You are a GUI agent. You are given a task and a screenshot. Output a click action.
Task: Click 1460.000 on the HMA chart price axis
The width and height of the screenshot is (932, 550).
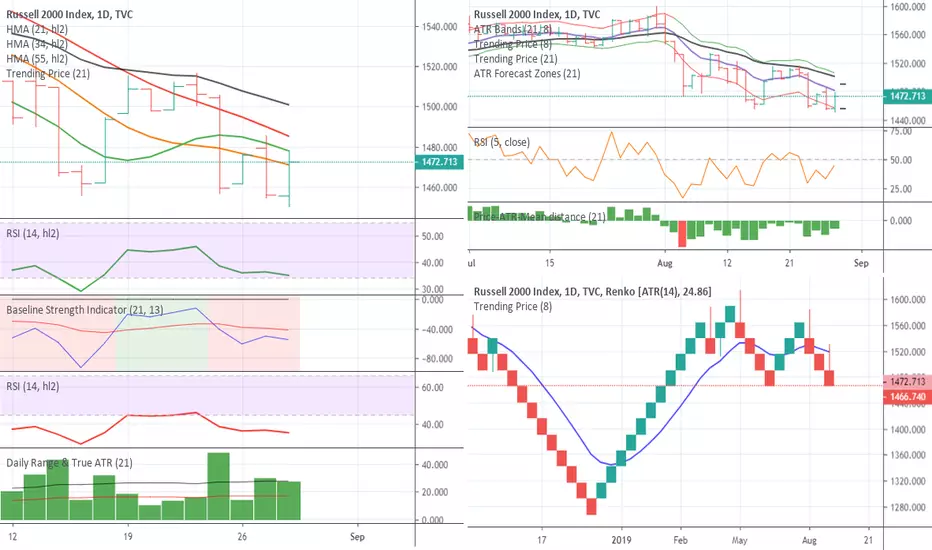click(440, 188)
